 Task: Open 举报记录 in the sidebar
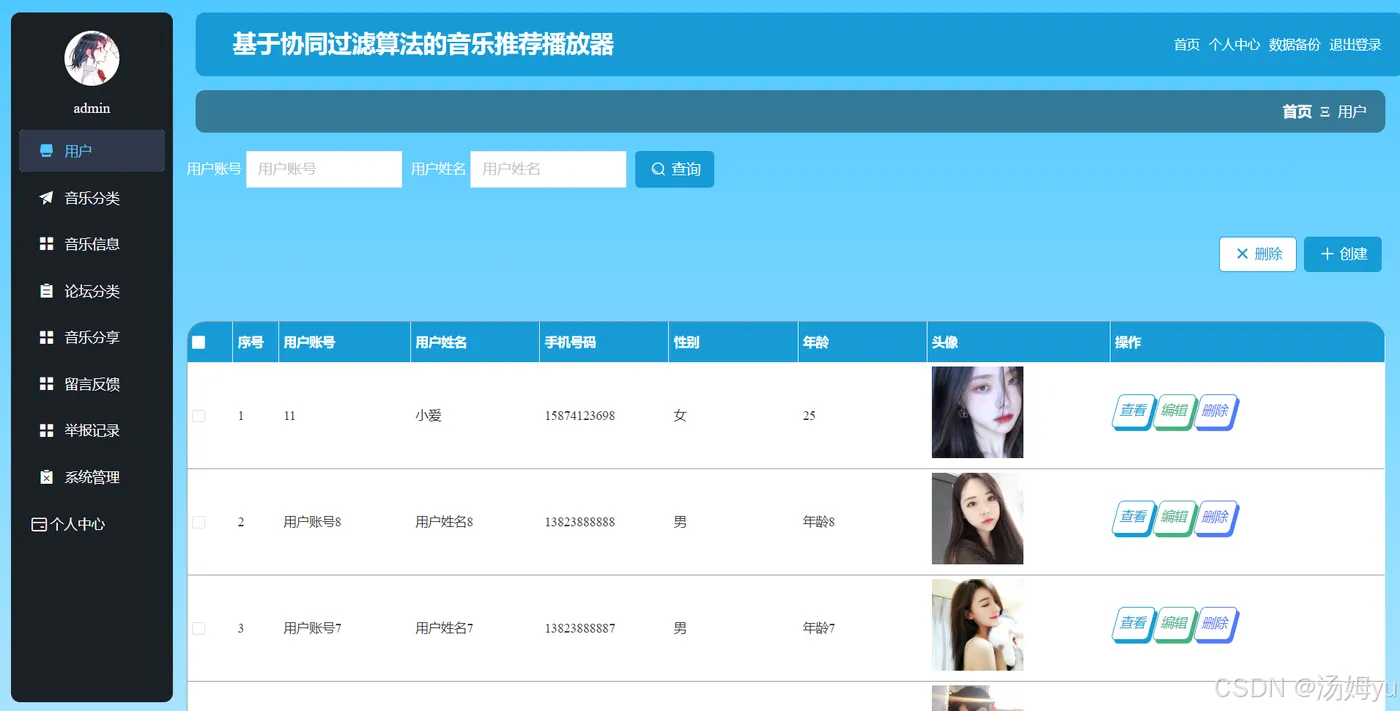tap(92, 430)
